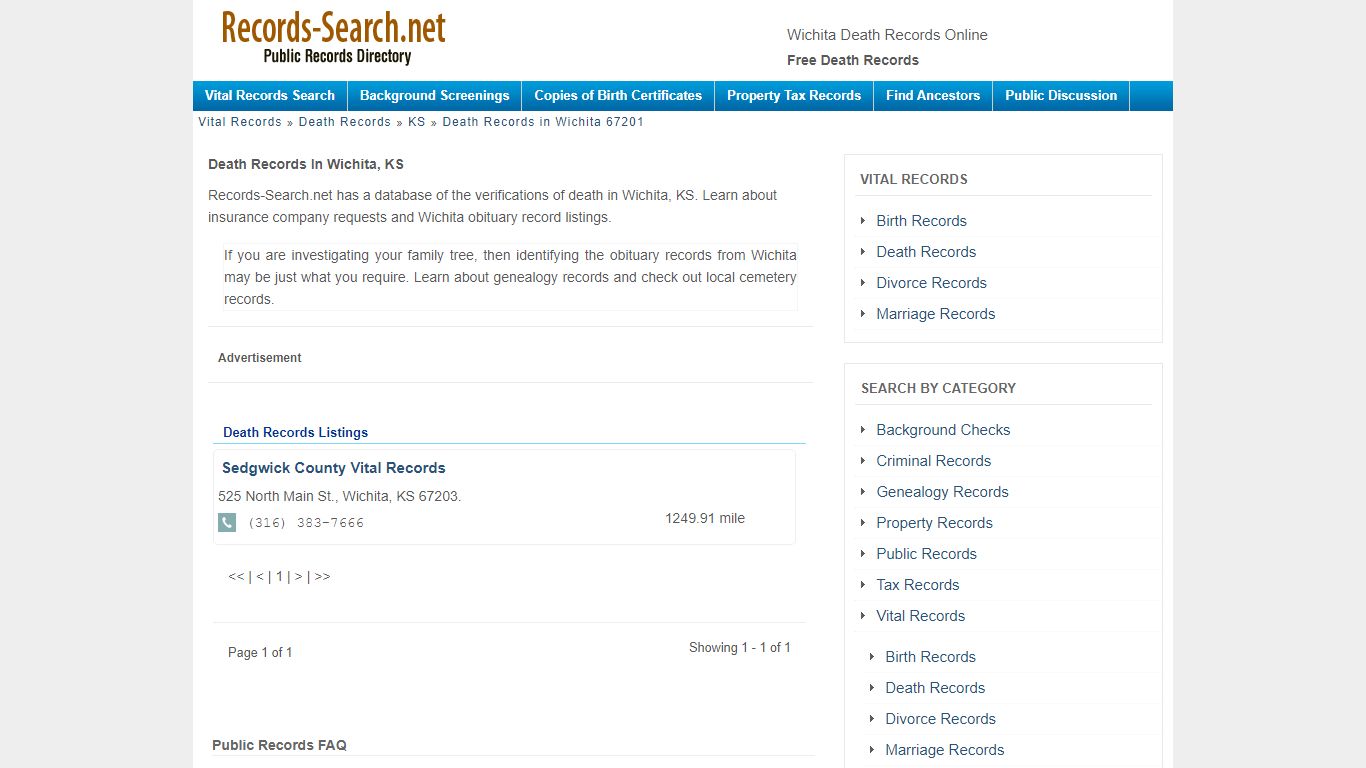Open Property Records category
The width and height of the screenshot is (1366, 768).
(934, 523)
